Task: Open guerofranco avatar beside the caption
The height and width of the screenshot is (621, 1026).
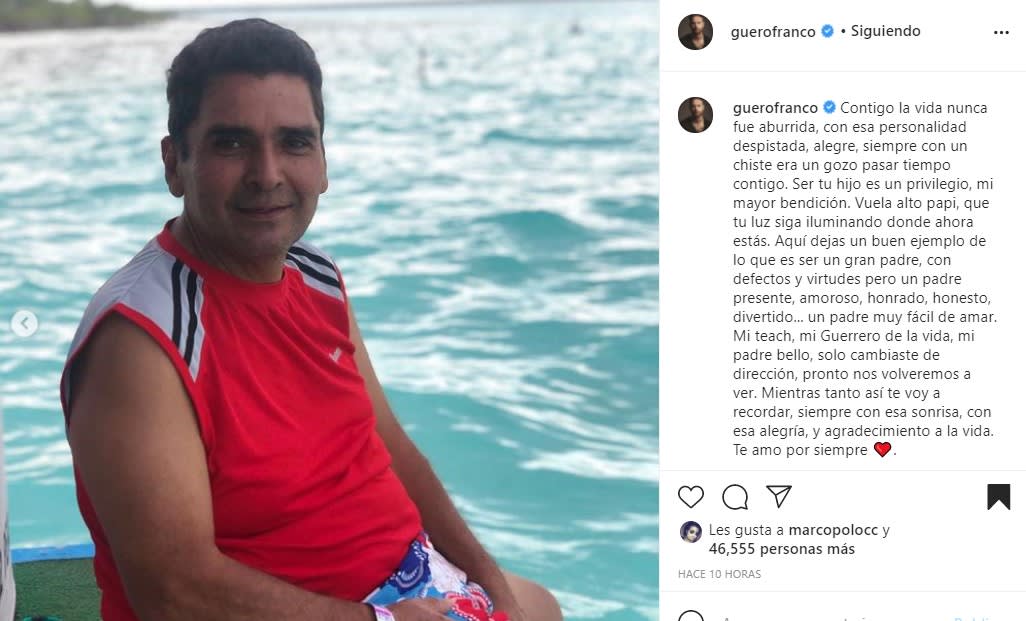Action: coord(695,115)
